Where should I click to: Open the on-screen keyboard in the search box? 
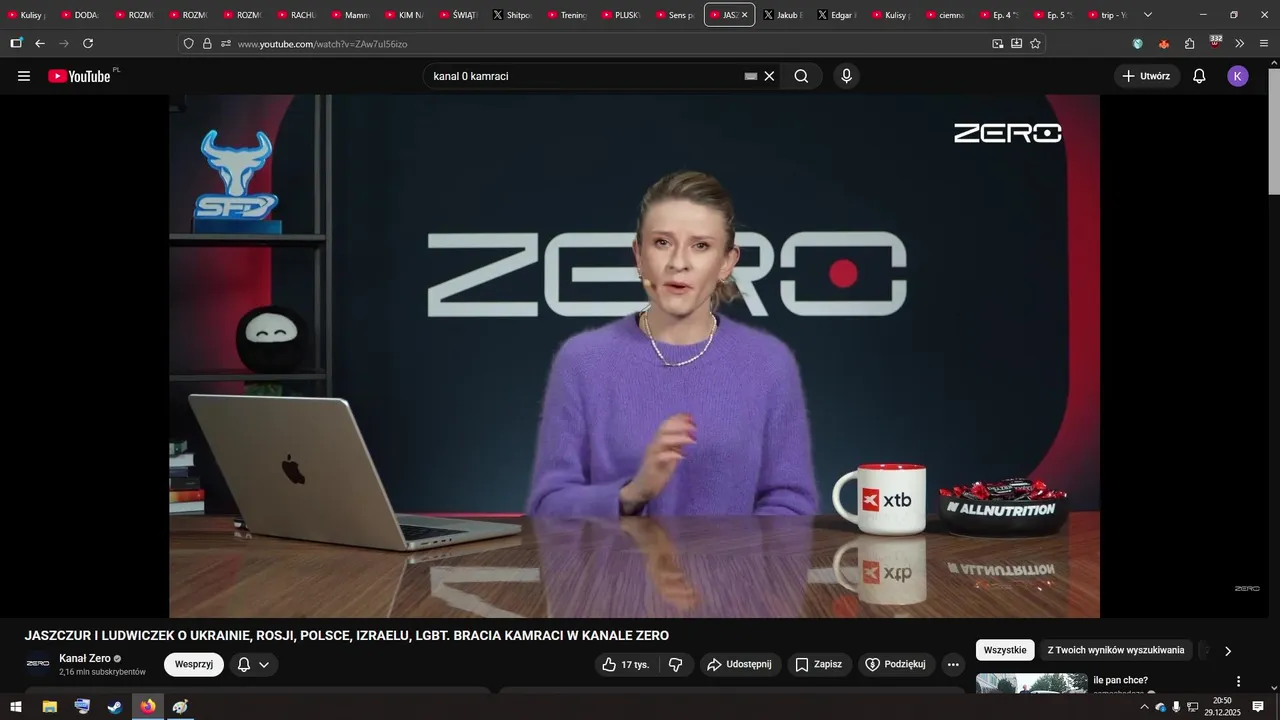751,76
